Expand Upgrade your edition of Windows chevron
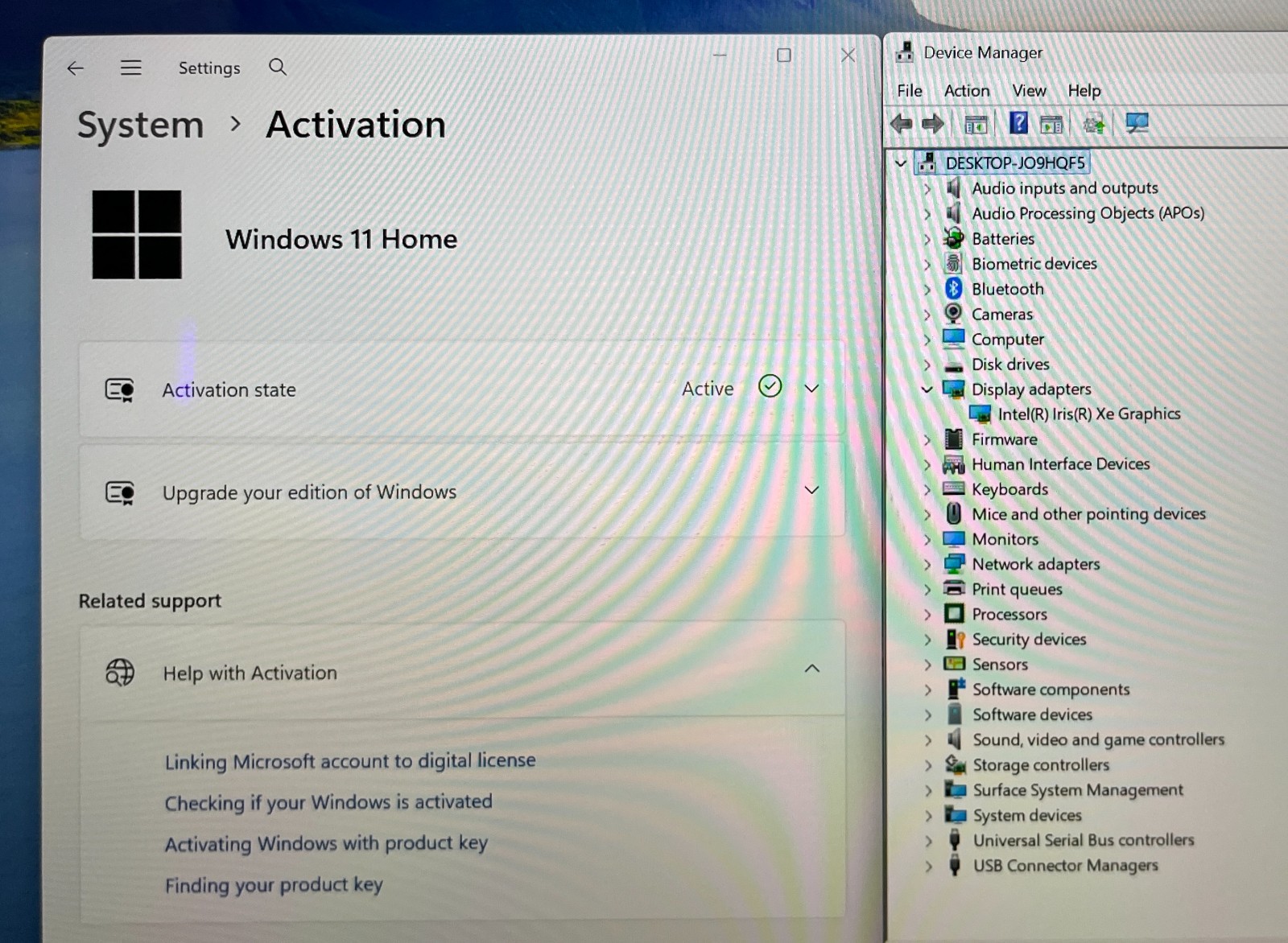This screenshot has height=943, width=1288. tap(811, 489)
